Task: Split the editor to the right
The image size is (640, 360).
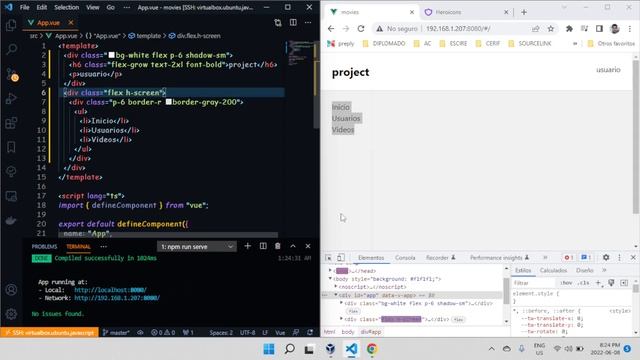Action: (293, 22)
